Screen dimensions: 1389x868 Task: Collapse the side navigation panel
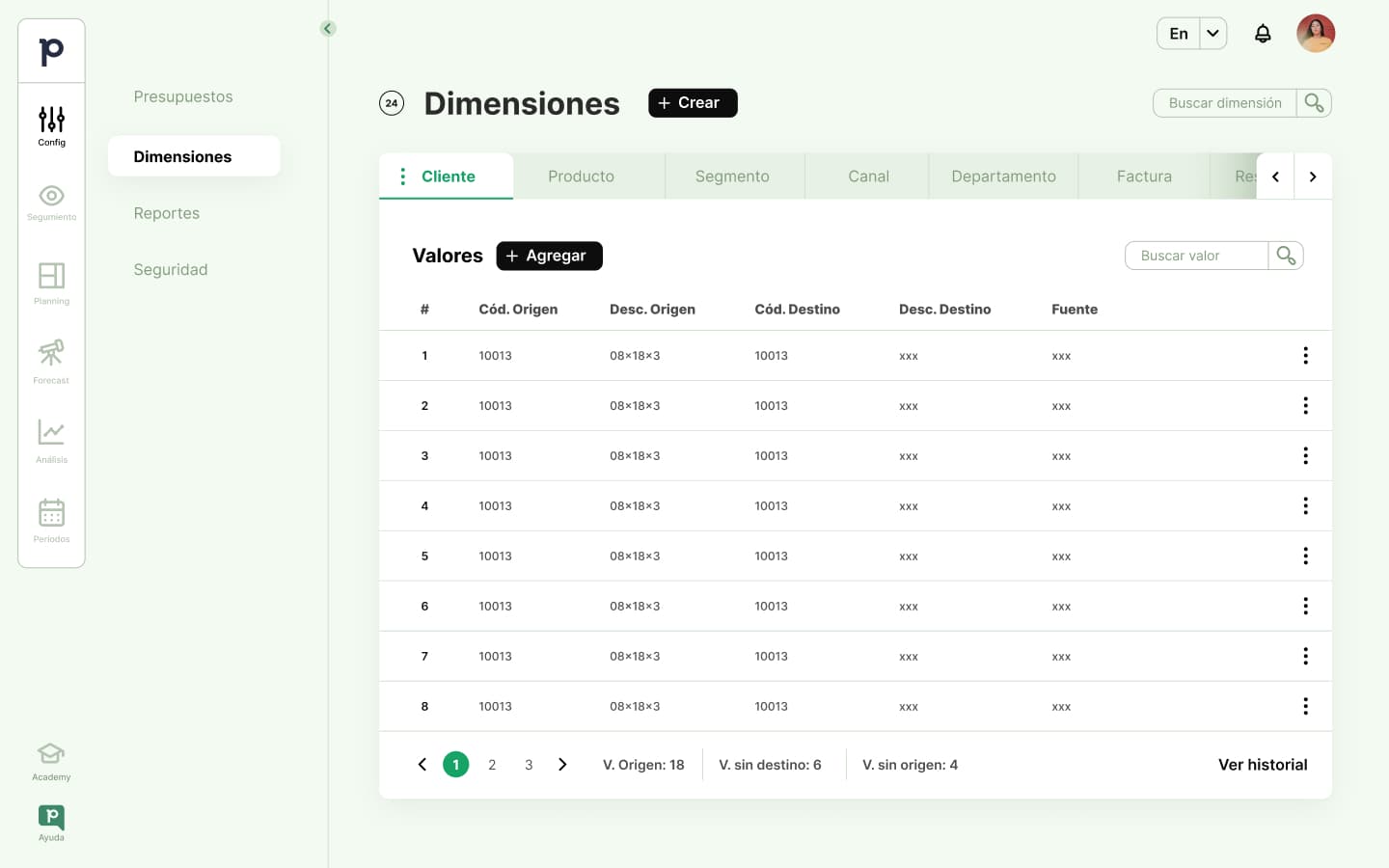[x=328, y=29]
